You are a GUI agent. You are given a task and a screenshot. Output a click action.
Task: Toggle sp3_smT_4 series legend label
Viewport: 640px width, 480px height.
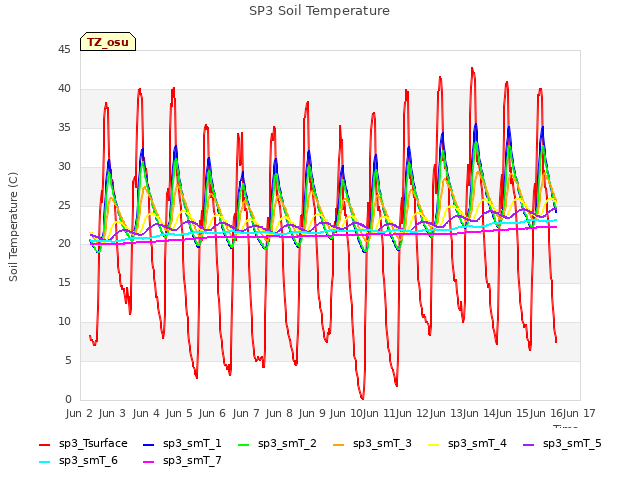click(x=477, y=444)
